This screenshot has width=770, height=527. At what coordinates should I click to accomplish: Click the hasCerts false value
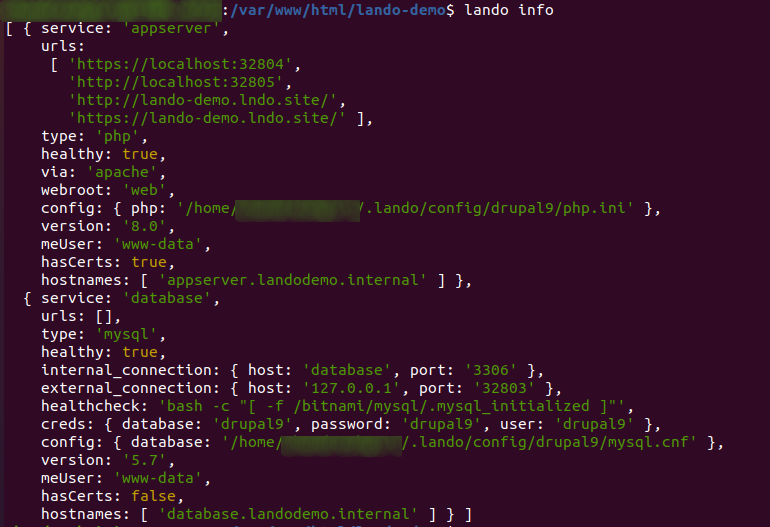tap(153, 497)
